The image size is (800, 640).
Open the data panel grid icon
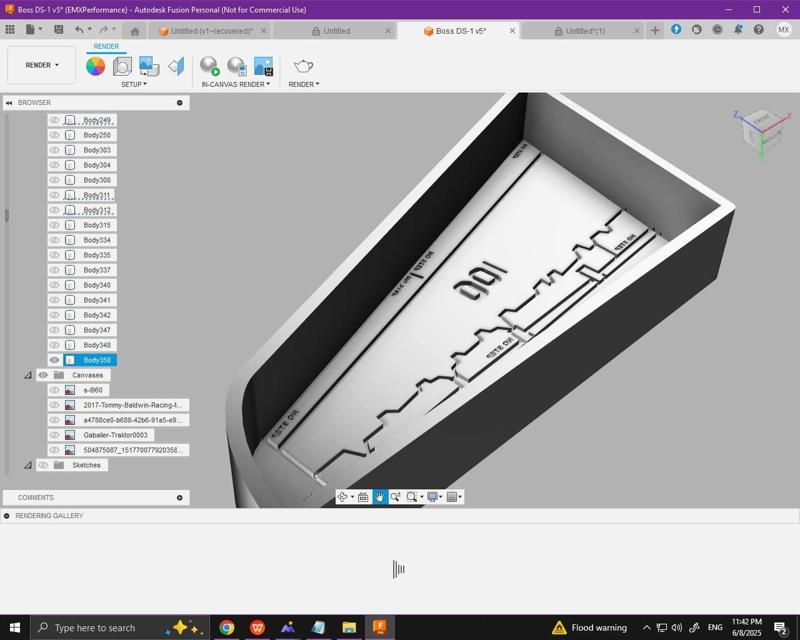[x=10, y=30]
